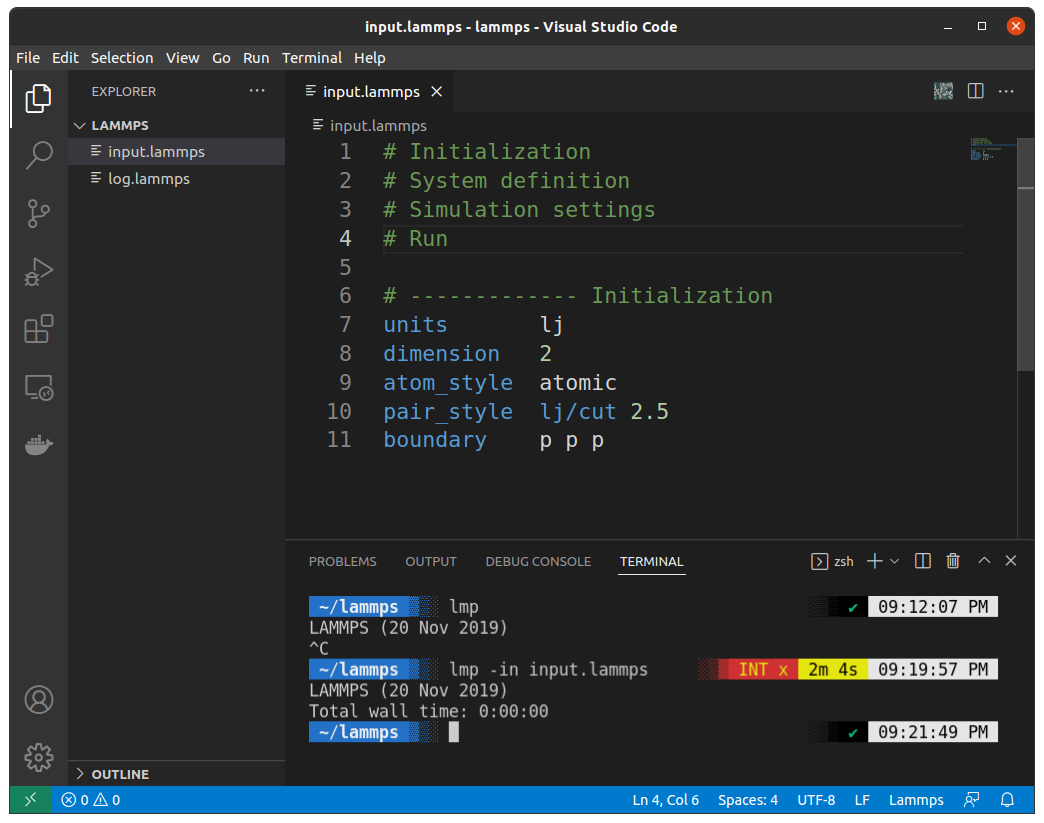Open the Terminal menu
1044x823 pixels.
(x=312, y=58)
